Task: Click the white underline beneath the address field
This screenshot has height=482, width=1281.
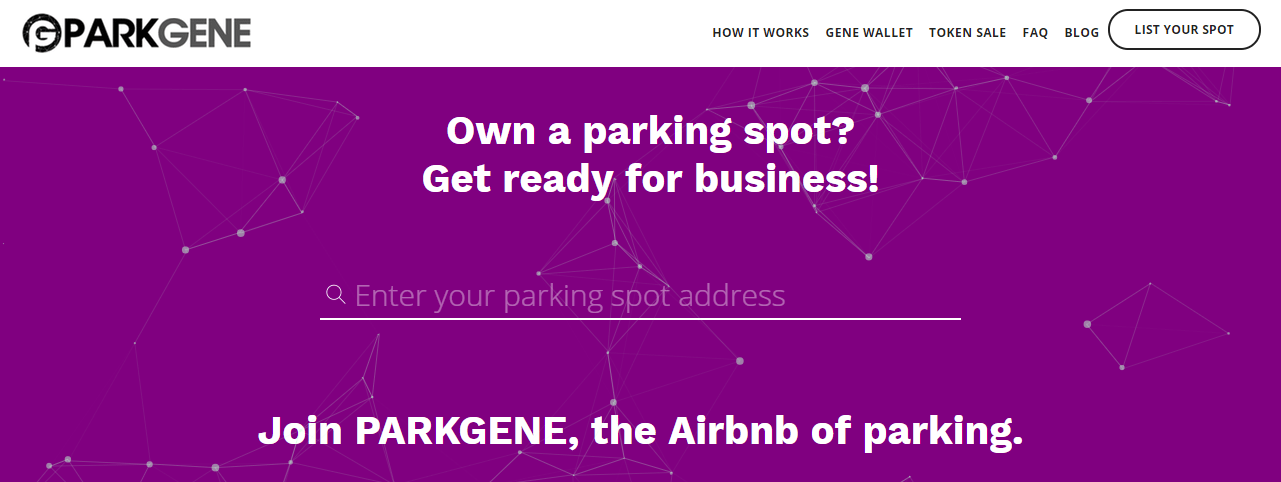Action: coord(640,319)
